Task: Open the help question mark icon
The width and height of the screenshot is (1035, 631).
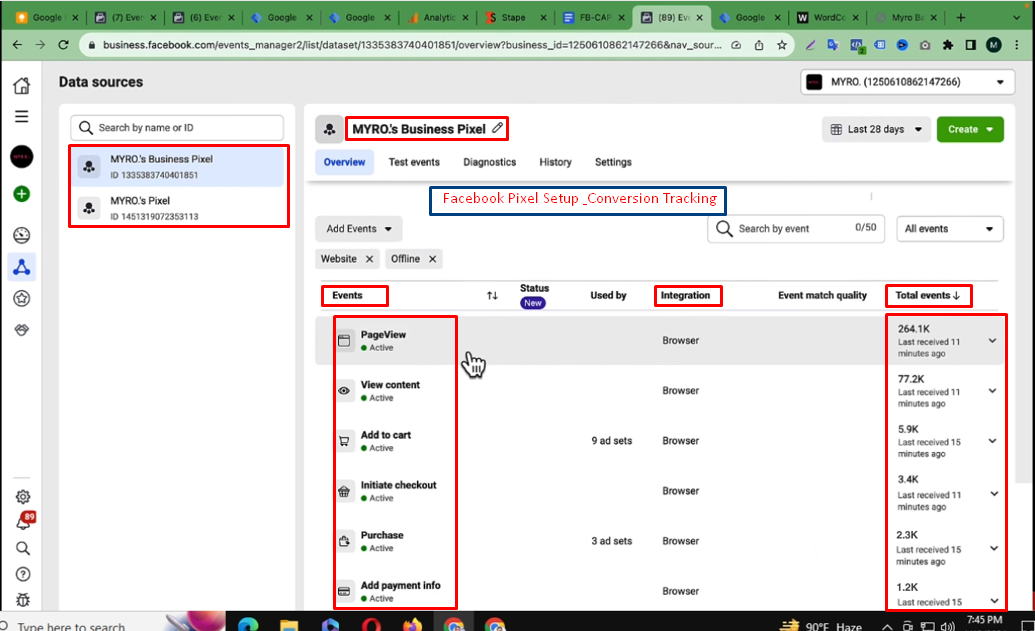Action: [22, 574]
